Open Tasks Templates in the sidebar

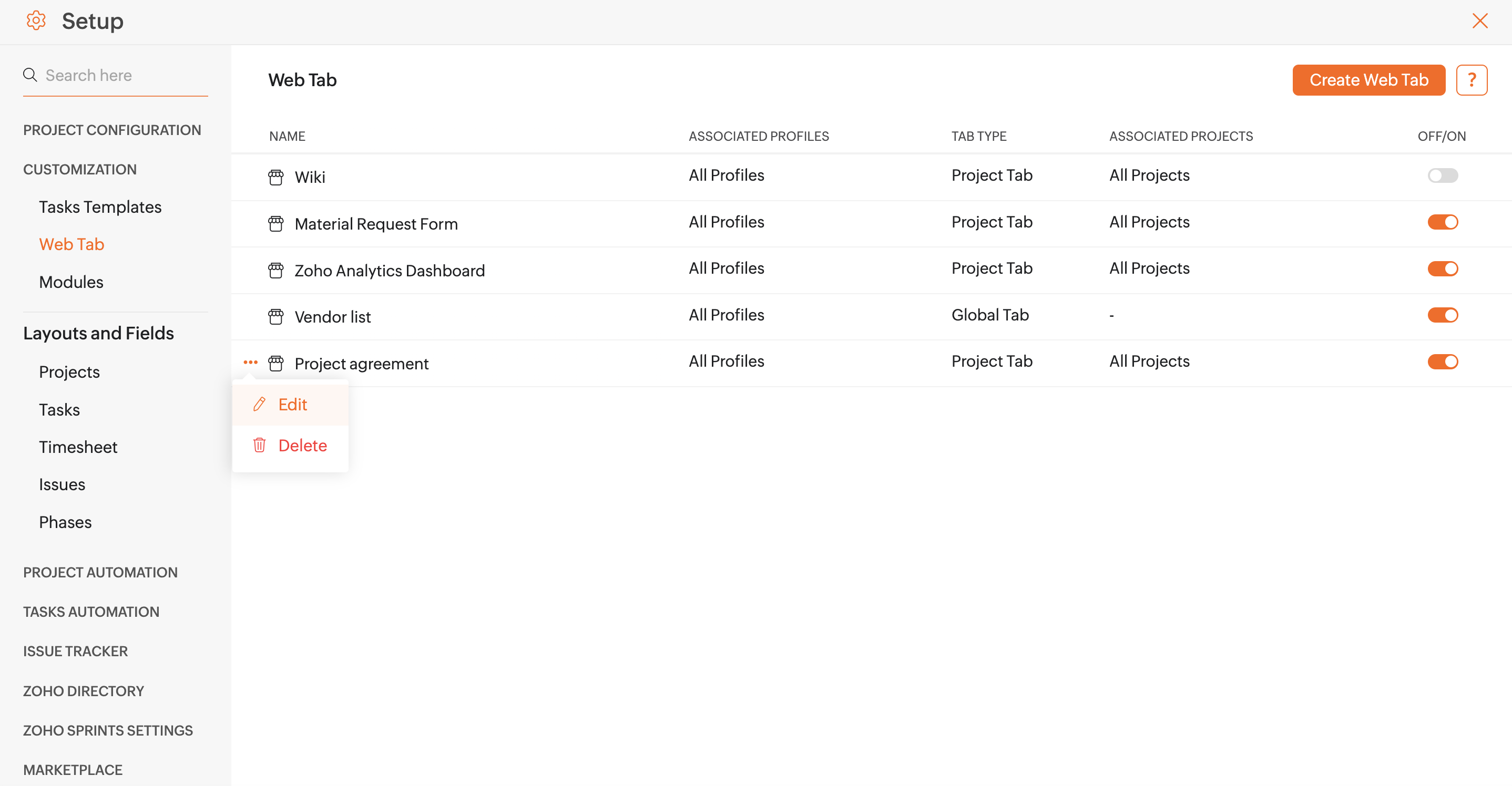(x=100, y=207)
